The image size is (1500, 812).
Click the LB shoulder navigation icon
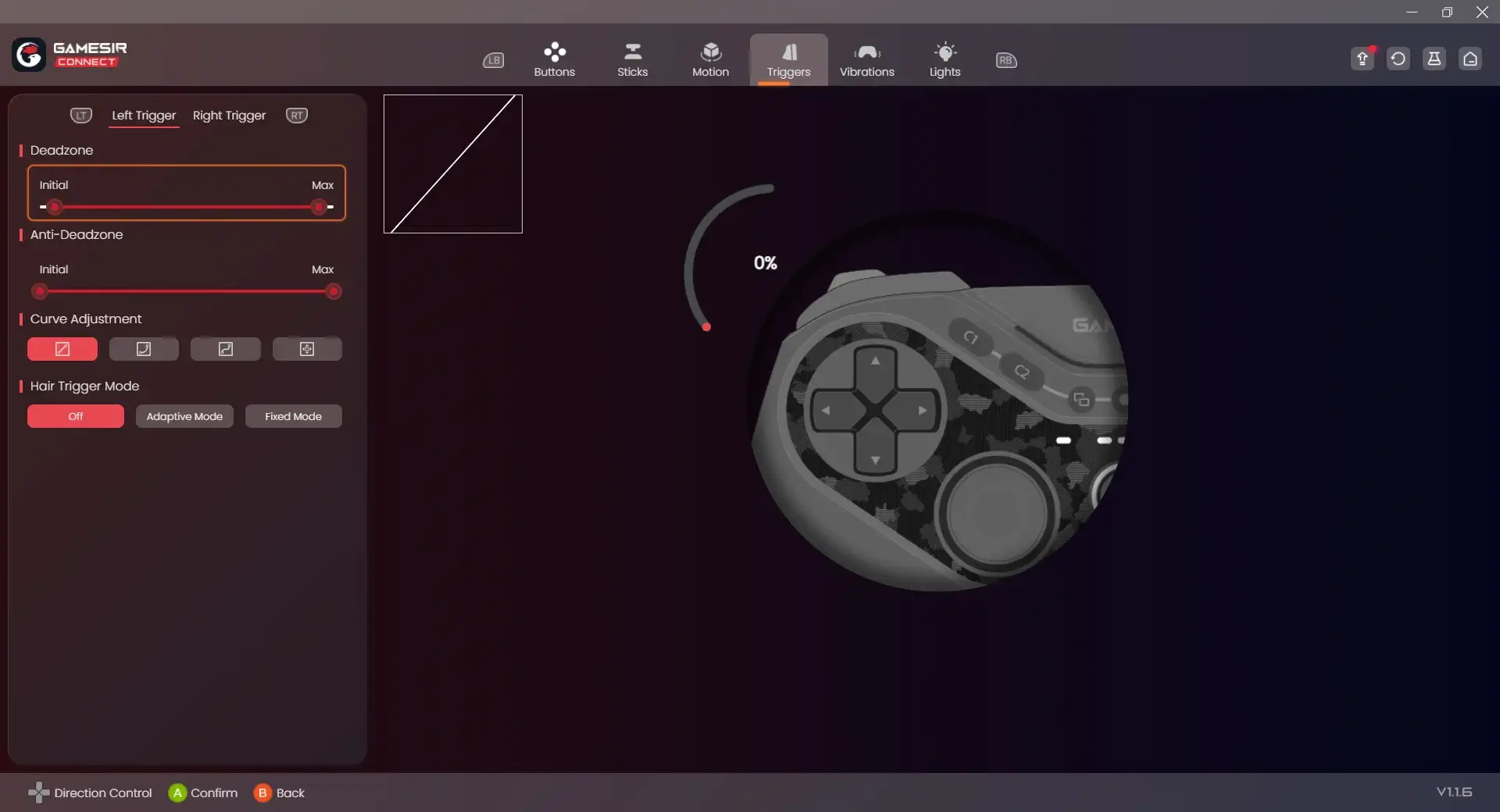pyautogui.click(x=493, y=60)
